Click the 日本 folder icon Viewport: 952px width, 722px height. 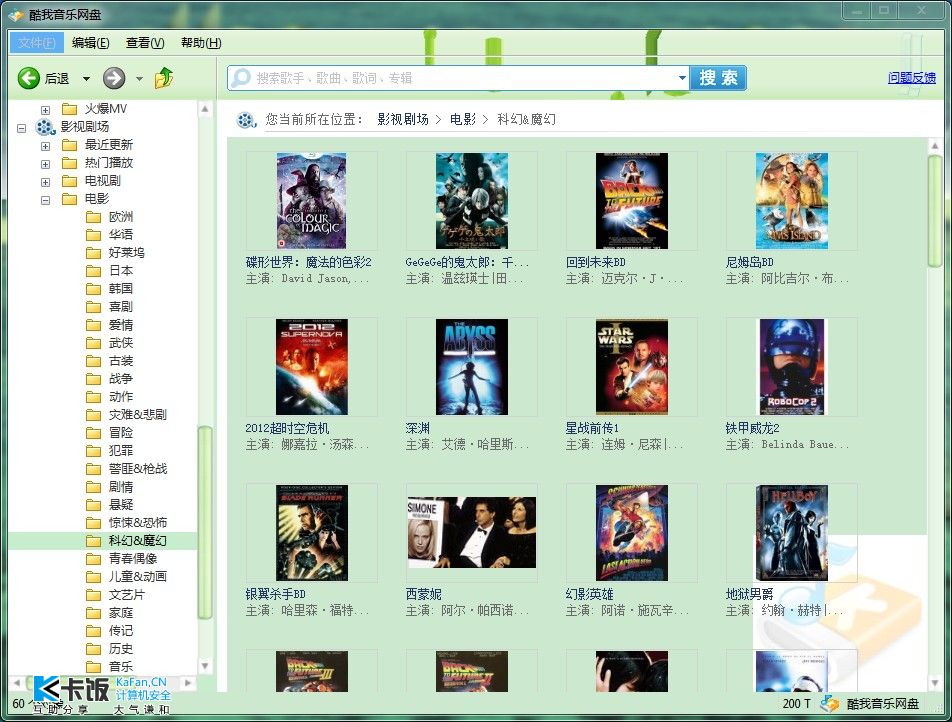[94, 271]
